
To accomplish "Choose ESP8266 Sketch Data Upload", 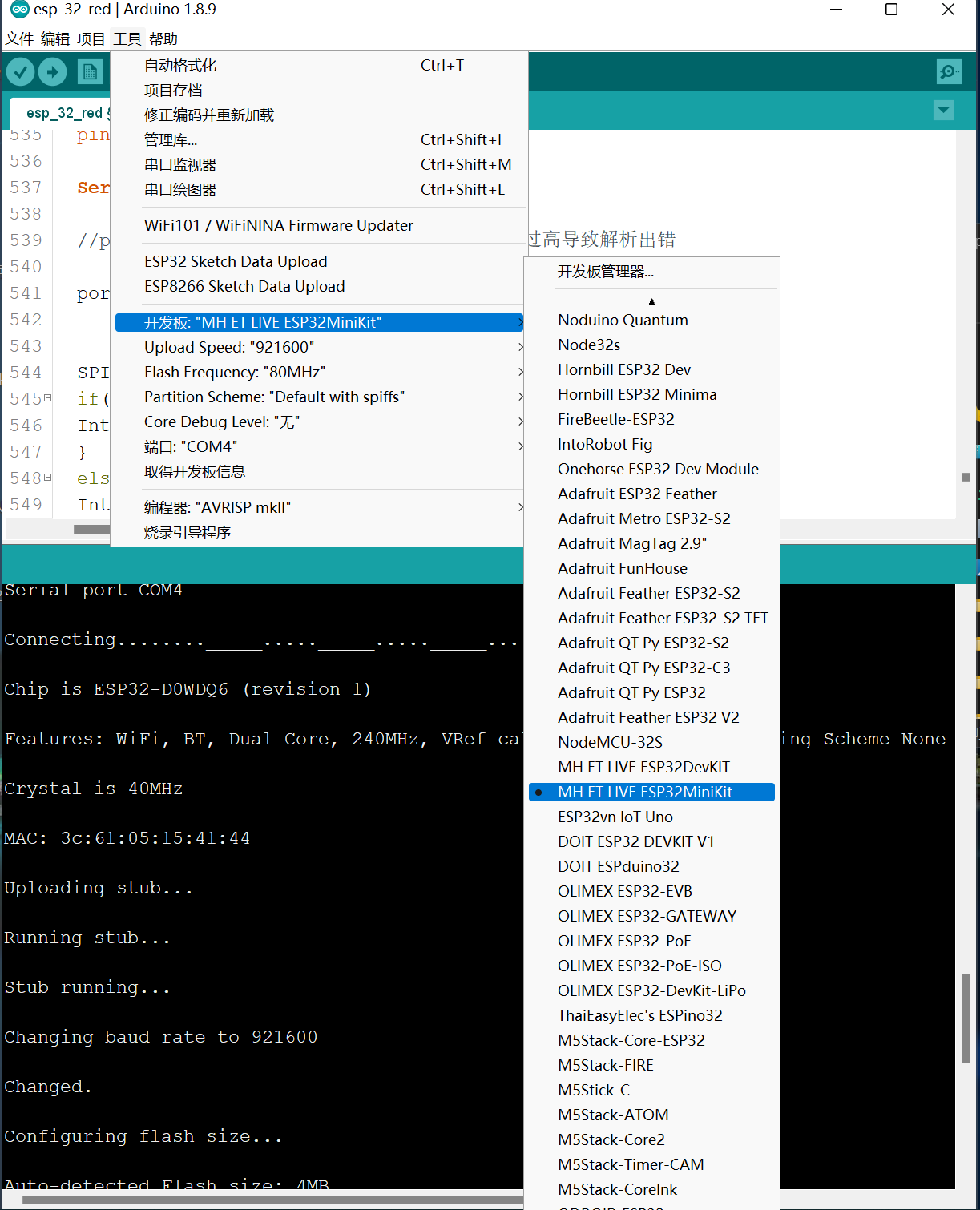I will tap(319, 287).
